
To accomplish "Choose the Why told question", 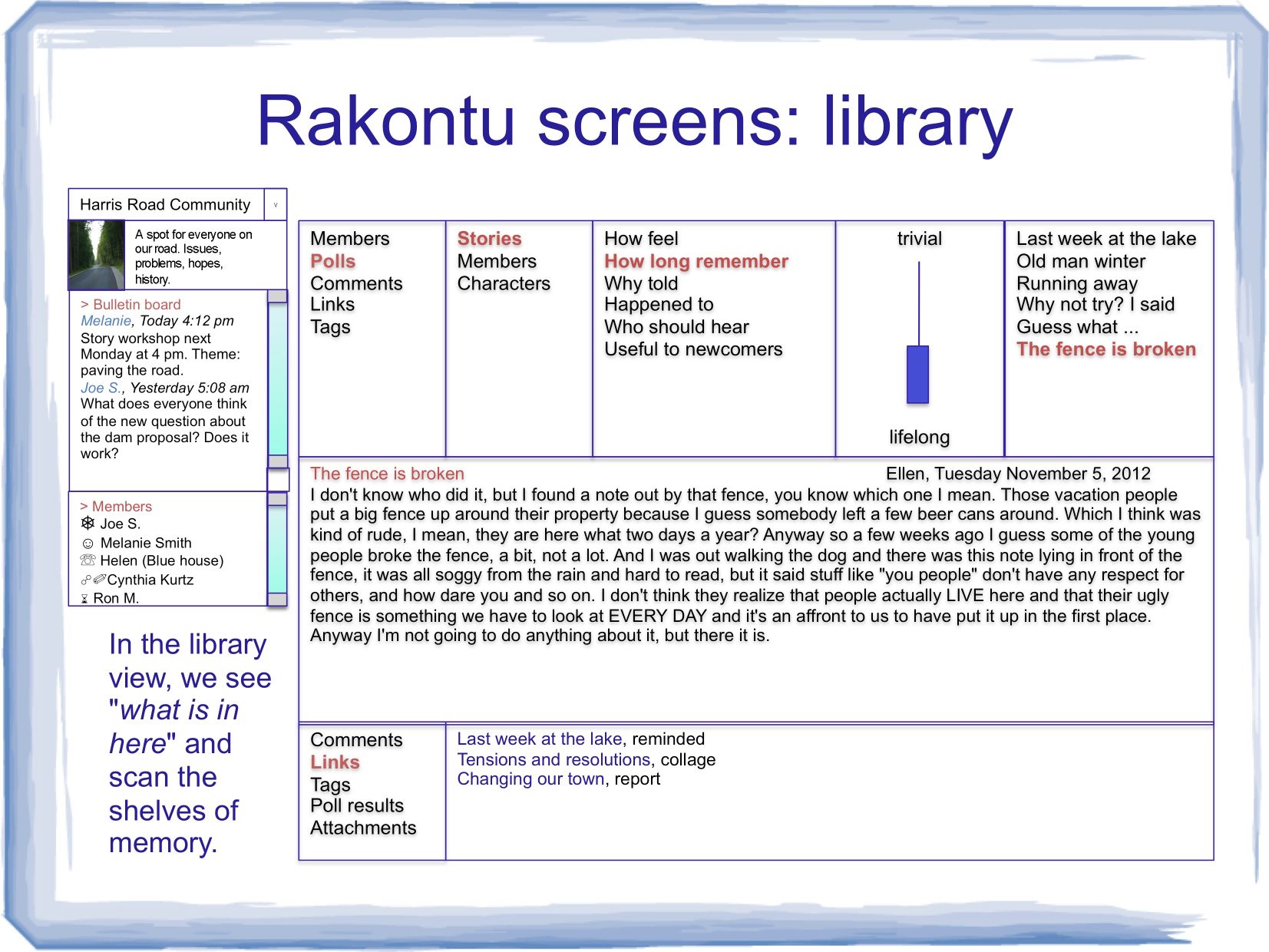I will [x=641, y=283].
